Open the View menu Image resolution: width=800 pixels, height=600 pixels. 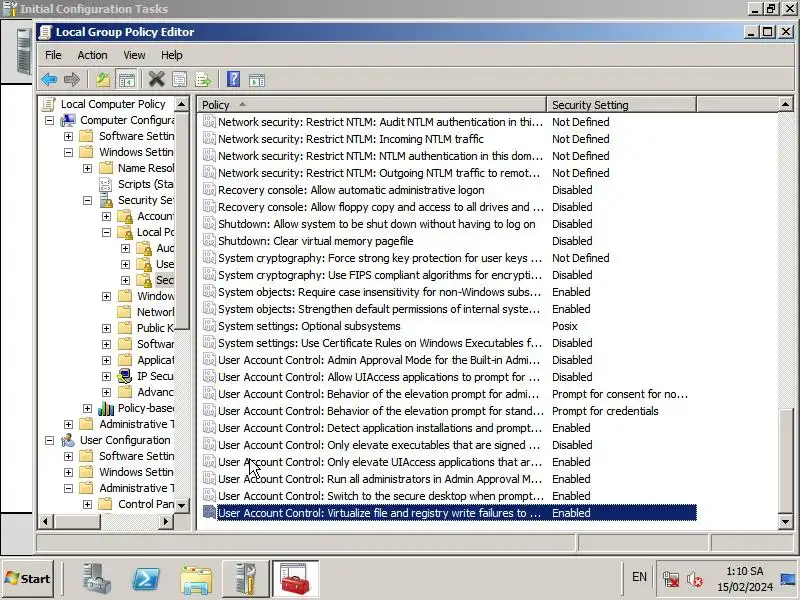pos(134,55)
